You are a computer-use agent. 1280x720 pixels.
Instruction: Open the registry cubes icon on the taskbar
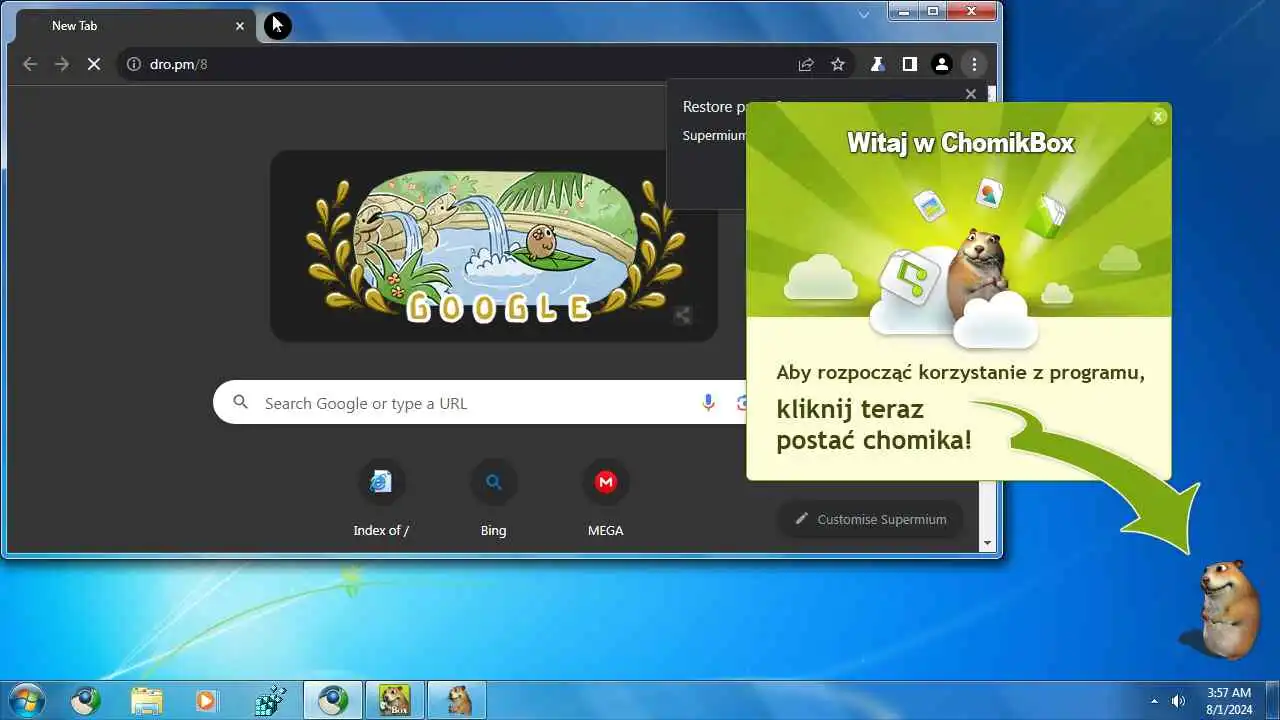[x=270, y=700]
